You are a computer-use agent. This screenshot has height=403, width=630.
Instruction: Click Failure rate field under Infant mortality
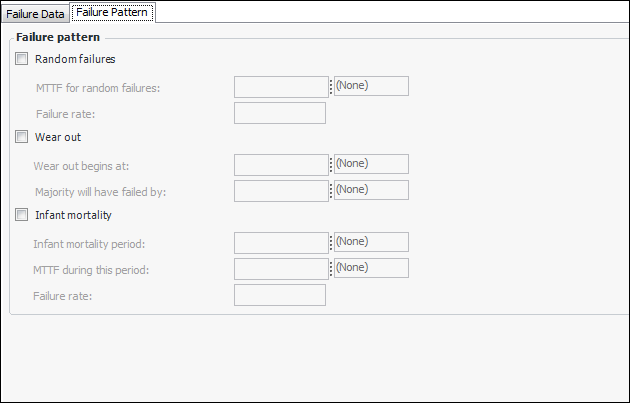pos(279,295)
